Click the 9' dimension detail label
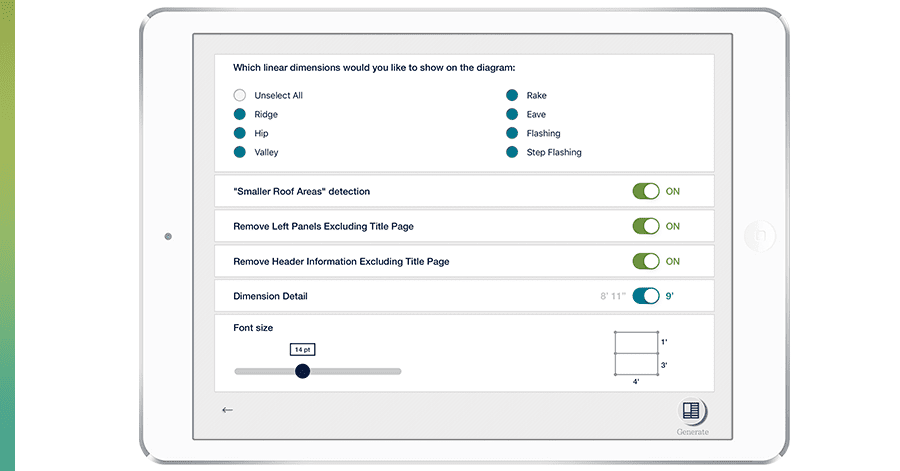 tap(669, 296)
